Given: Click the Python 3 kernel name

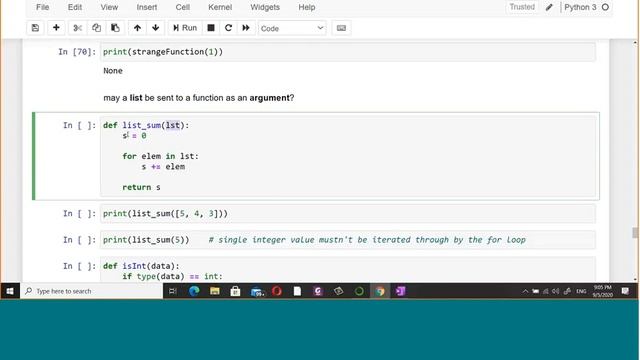Looking at the screenshot, I should click(x=580, y=7).
